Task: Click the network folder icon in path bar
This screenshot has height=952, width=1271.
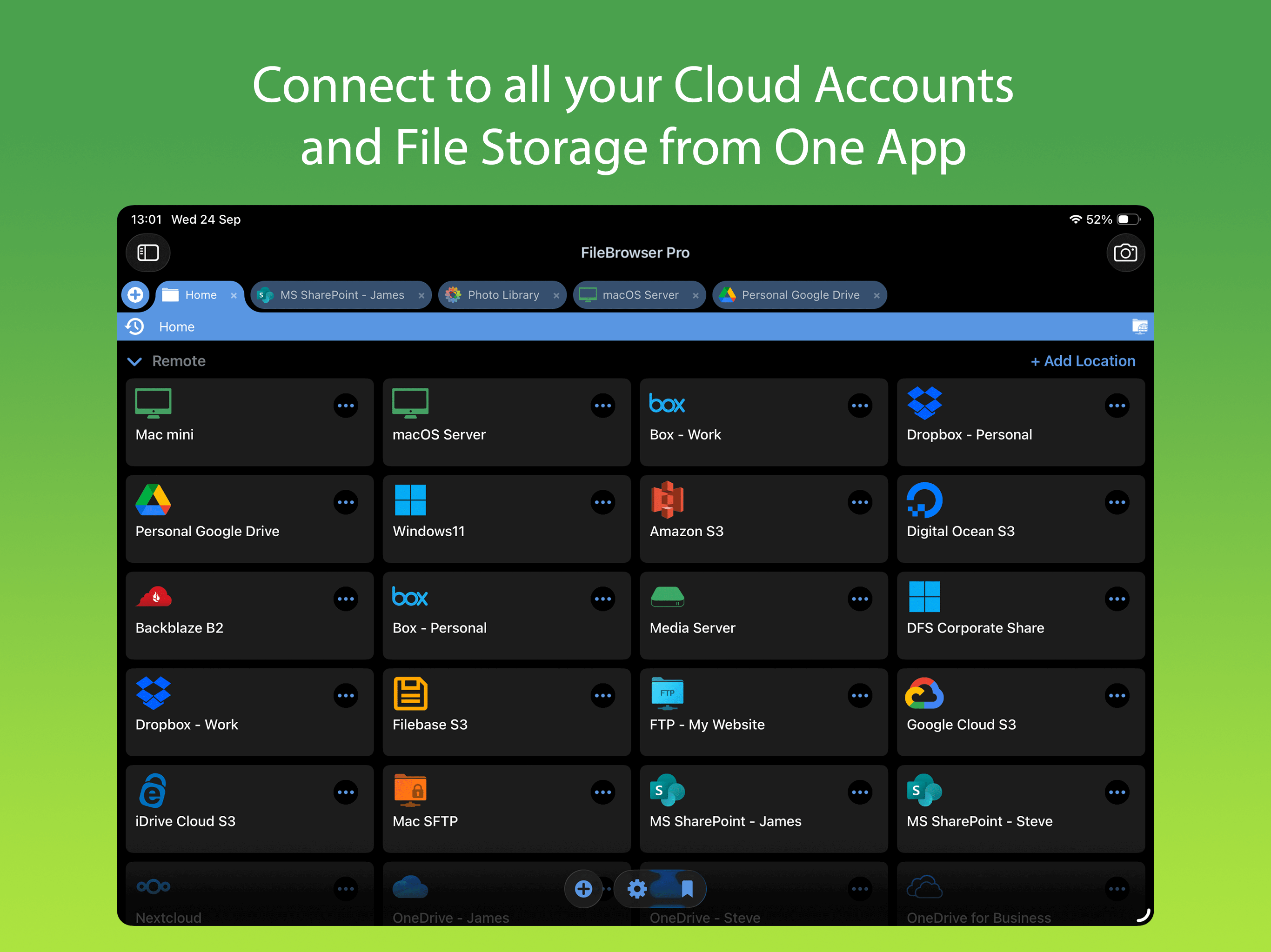Action: click(1139, 326)
